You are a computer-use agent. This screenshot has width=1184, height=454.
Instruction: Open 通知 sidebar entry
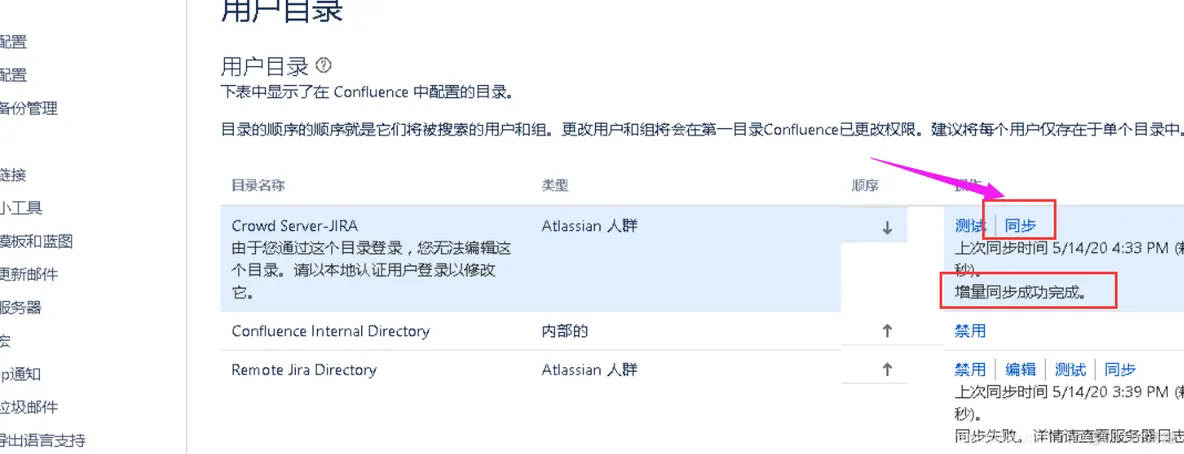point(20,374)
